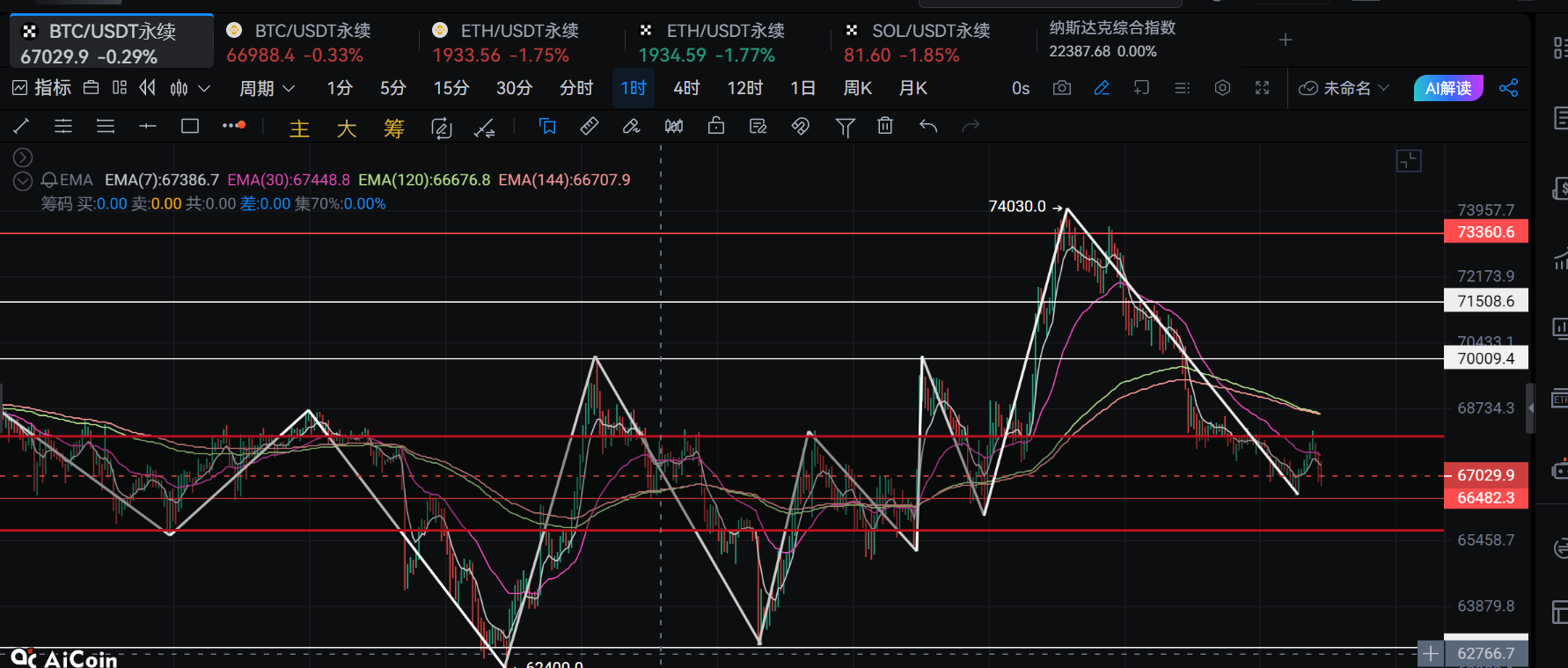The image size is (1568, 668).
Task: Select the rectangle shape drawing tool
Action: pos(189,127)
